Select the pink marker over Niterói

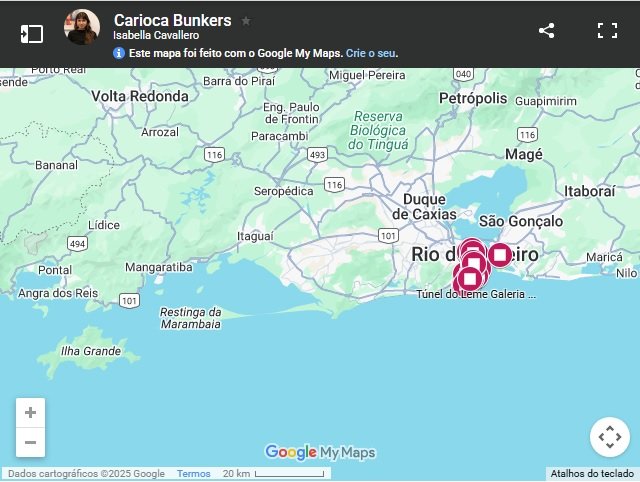pos(500,255)
